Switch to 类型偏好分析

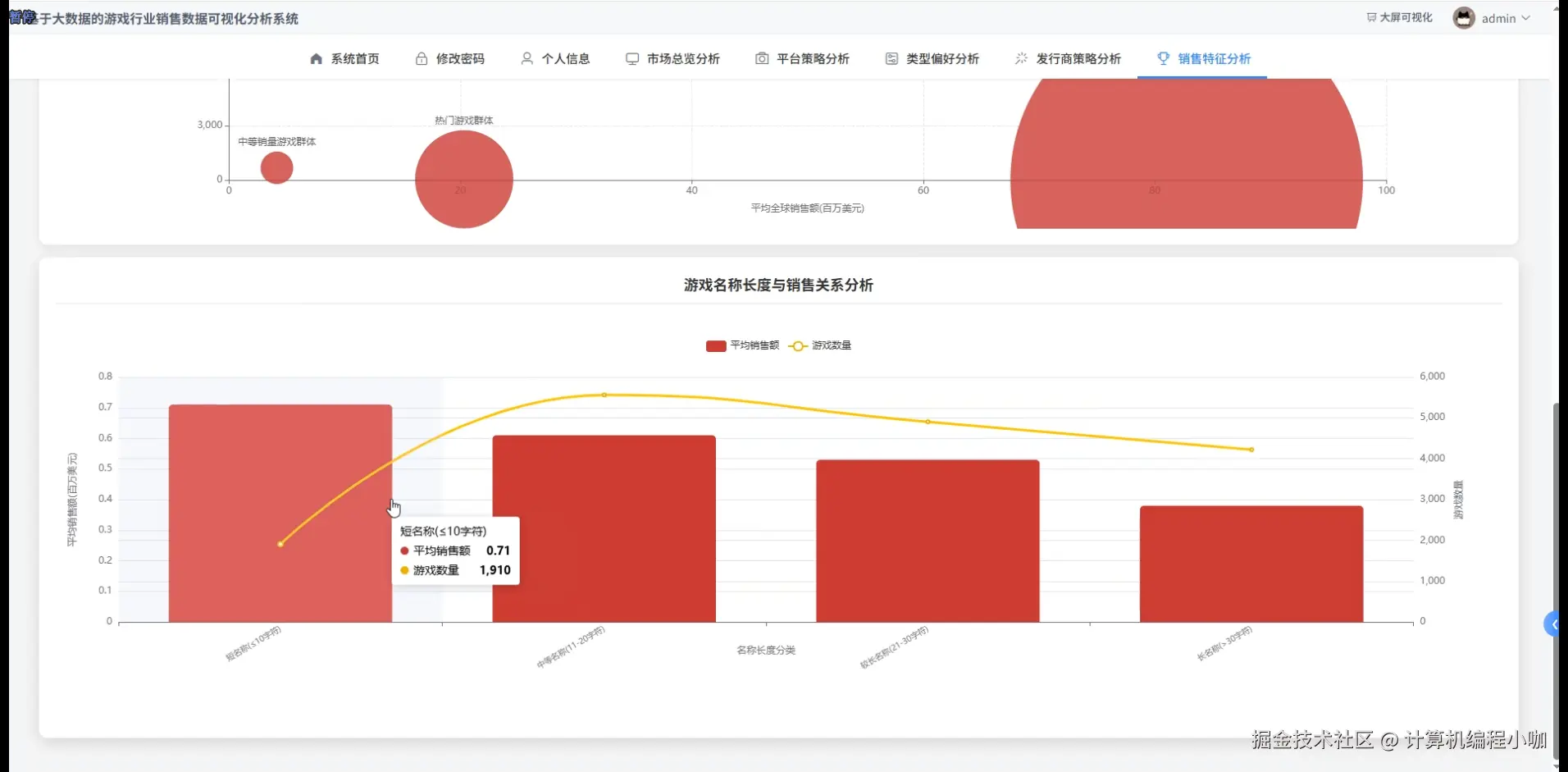coord(932,58)
